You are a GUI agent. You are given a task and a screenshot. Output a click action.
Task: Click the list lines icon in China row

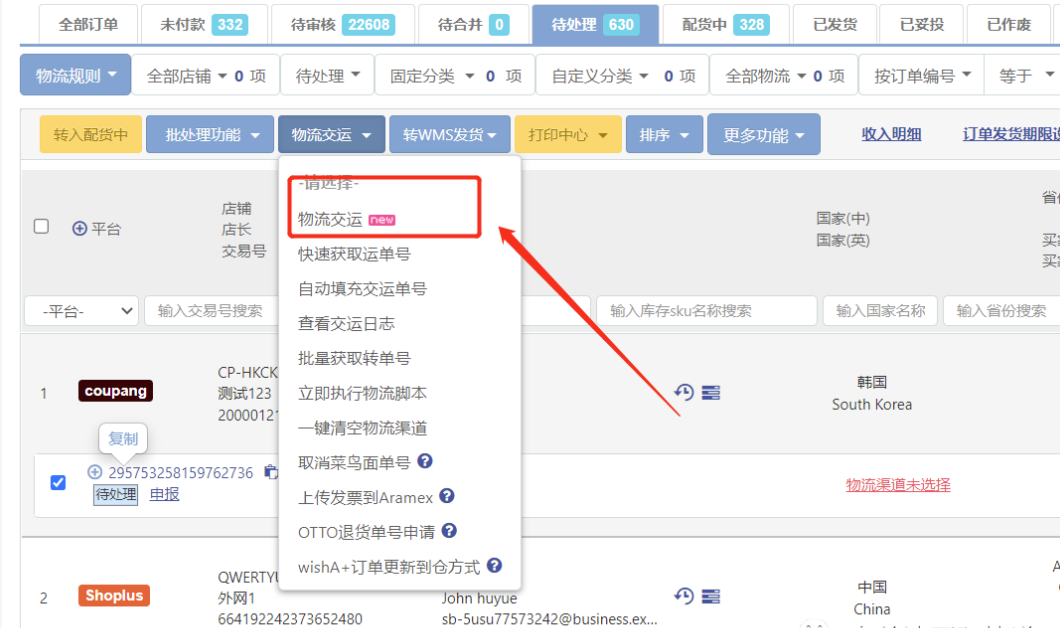click(x=710, y=596)
